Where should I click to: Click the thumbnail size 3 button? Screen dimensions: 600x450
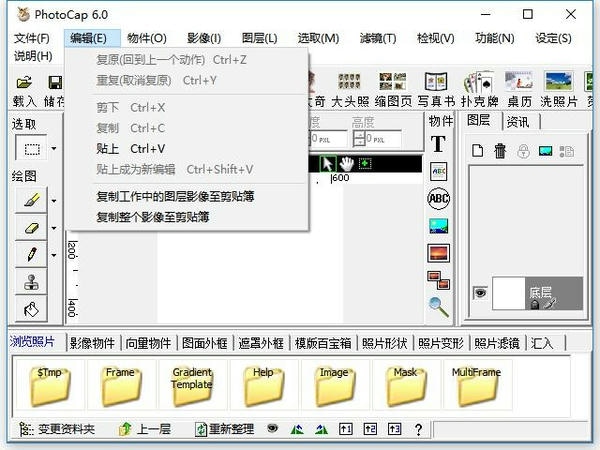(395, 429)
